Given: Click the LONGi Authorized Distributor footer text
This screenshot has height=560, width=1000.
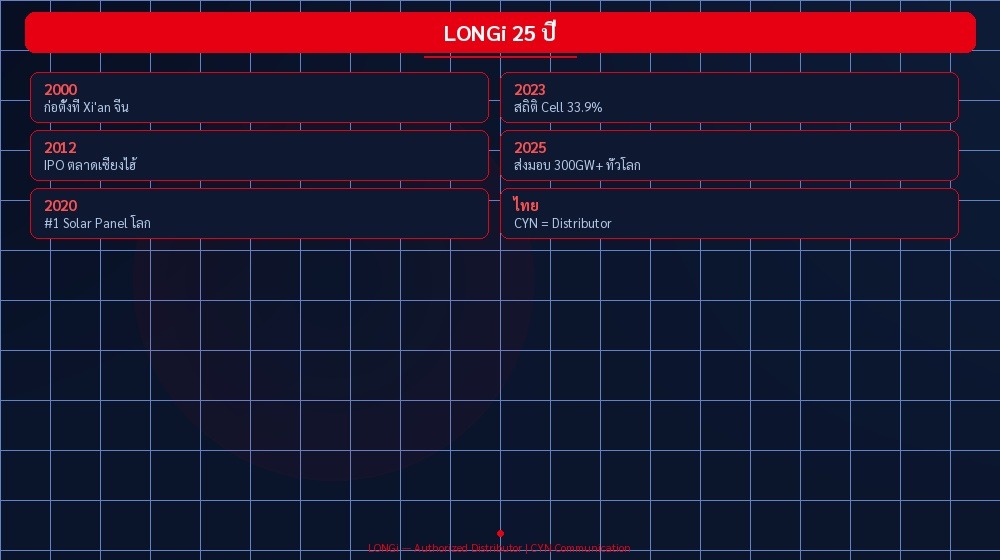Looking at the screenshot, I should [x=499, y=548].
